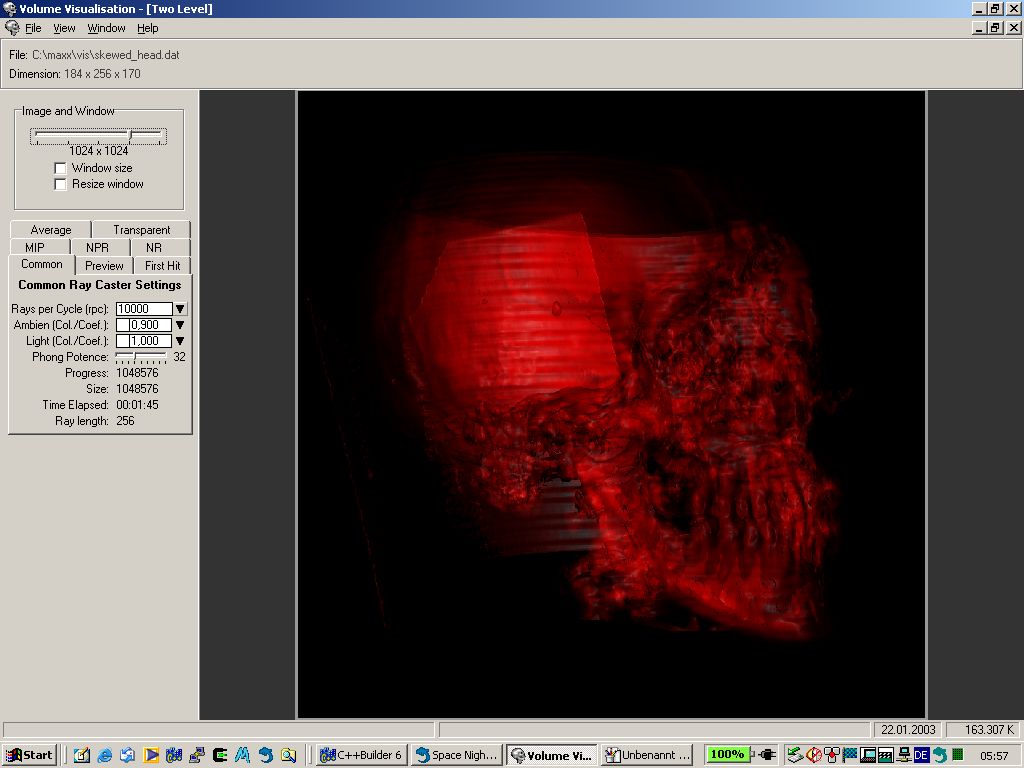This screenshot has width=1024, height=768.
Task: Expand the Rays per Cycle dropdown arrow
Action: point(181,309)
